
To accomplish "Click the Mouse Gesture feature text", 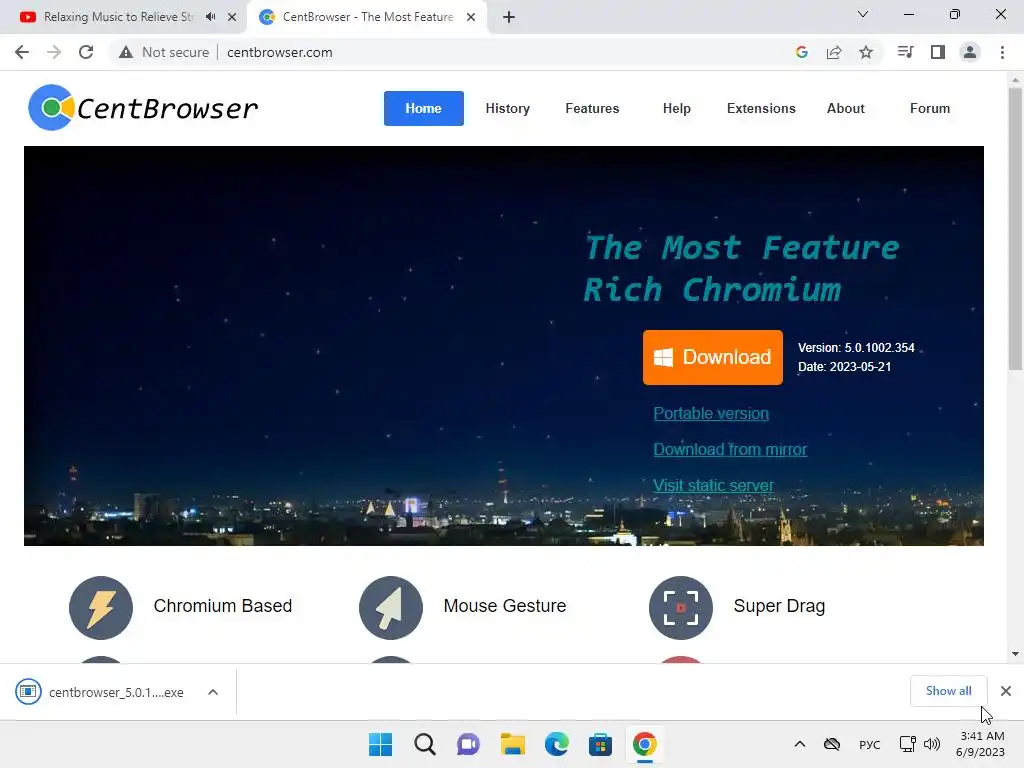I will [x=505, y=606].
